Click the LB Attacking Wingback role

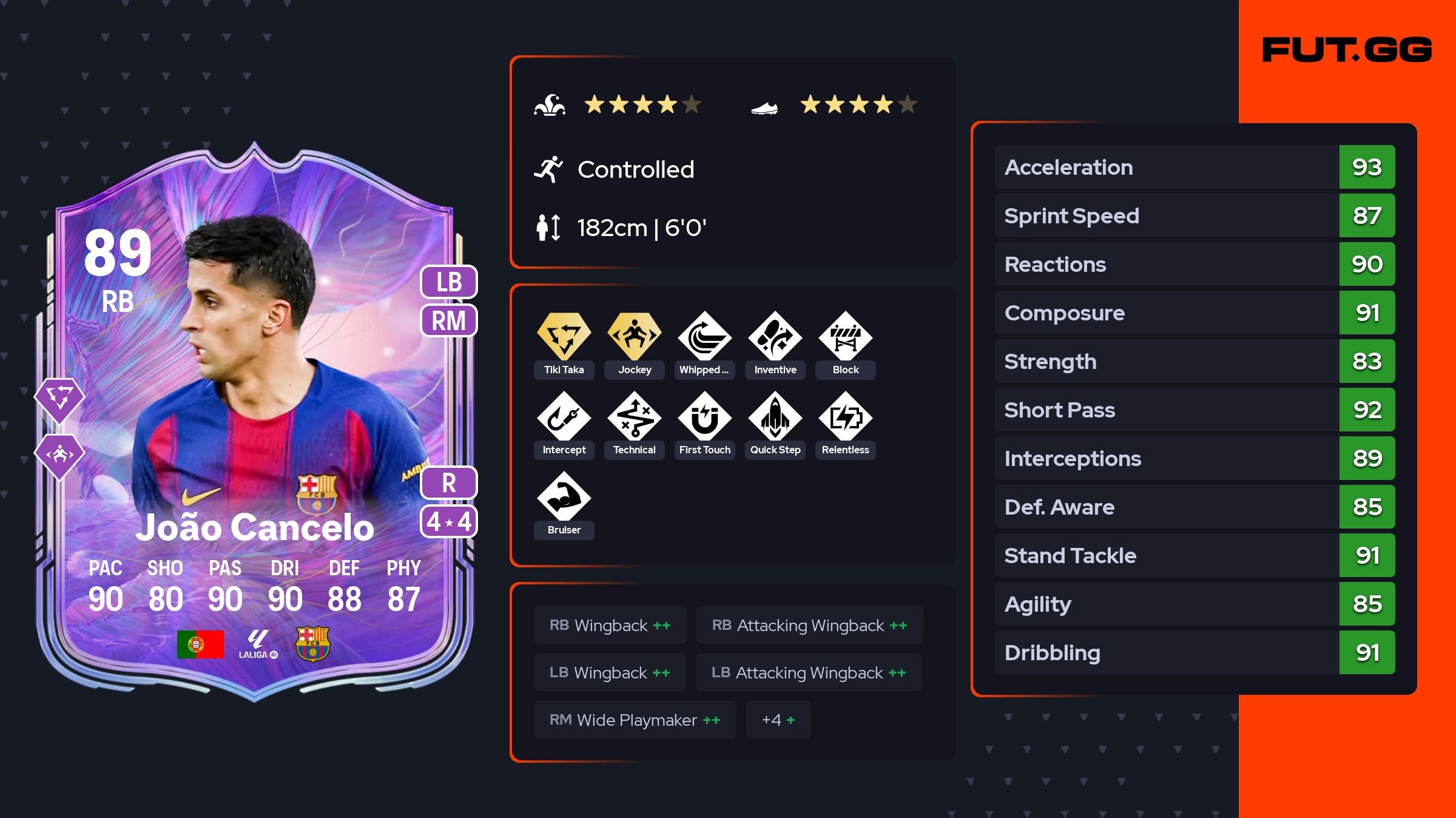pos(809,672)
